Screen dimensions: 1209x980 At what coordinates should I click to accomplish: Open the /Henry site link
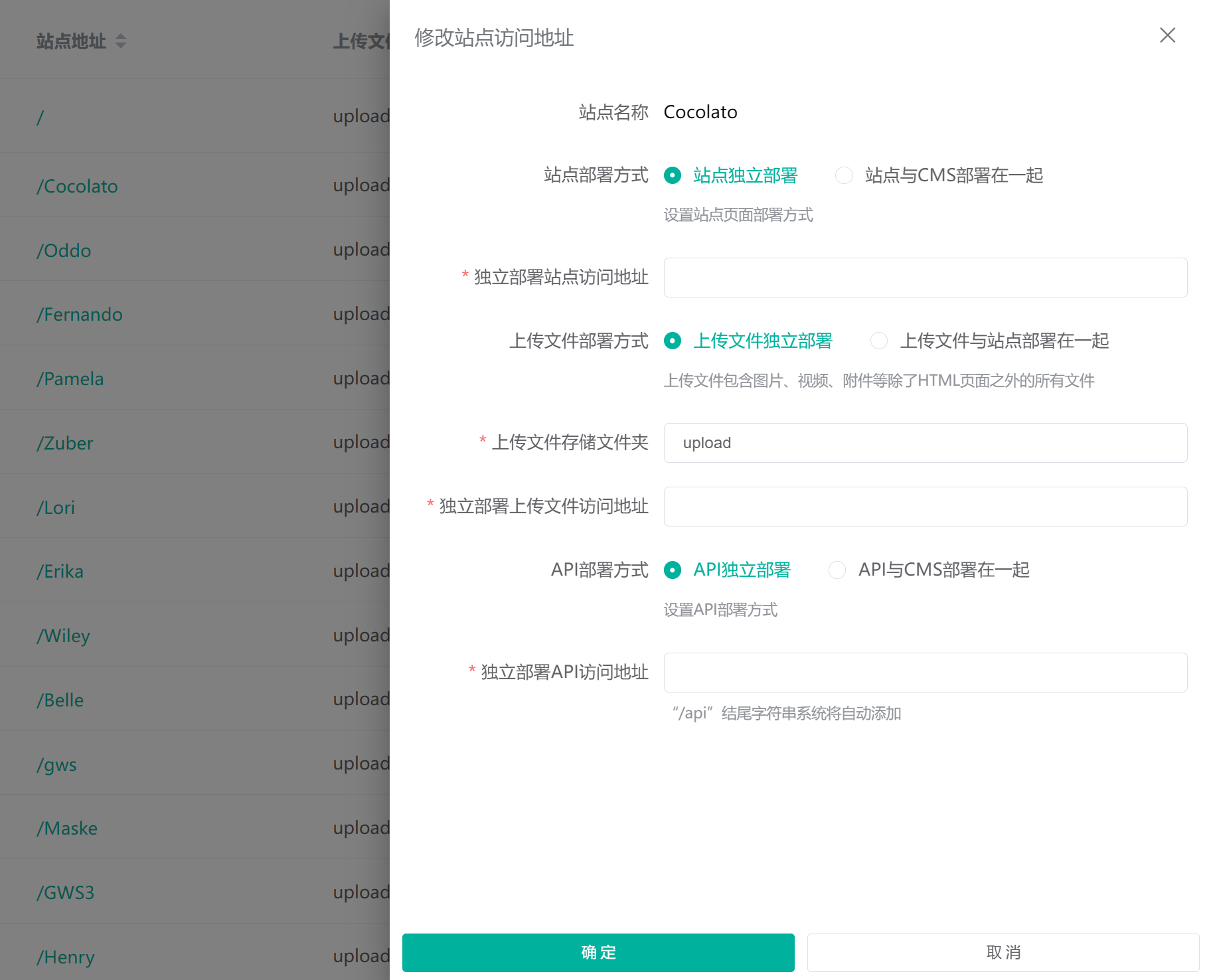pos(66,957)
